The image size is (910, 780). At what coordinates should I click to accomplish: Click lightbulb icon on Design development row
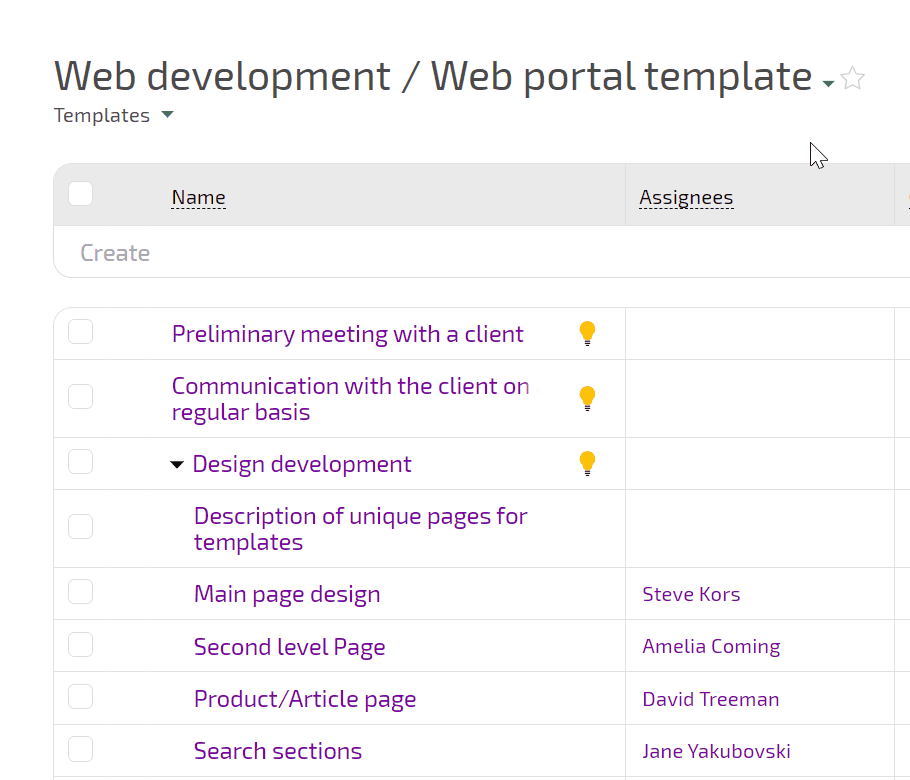point(587,464)
